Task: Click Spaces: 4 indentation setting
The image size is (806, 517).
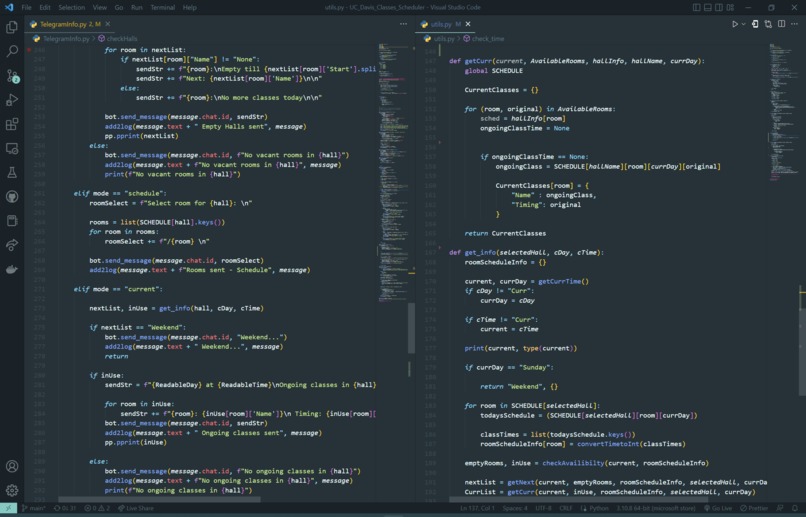Action: [515, 508]
